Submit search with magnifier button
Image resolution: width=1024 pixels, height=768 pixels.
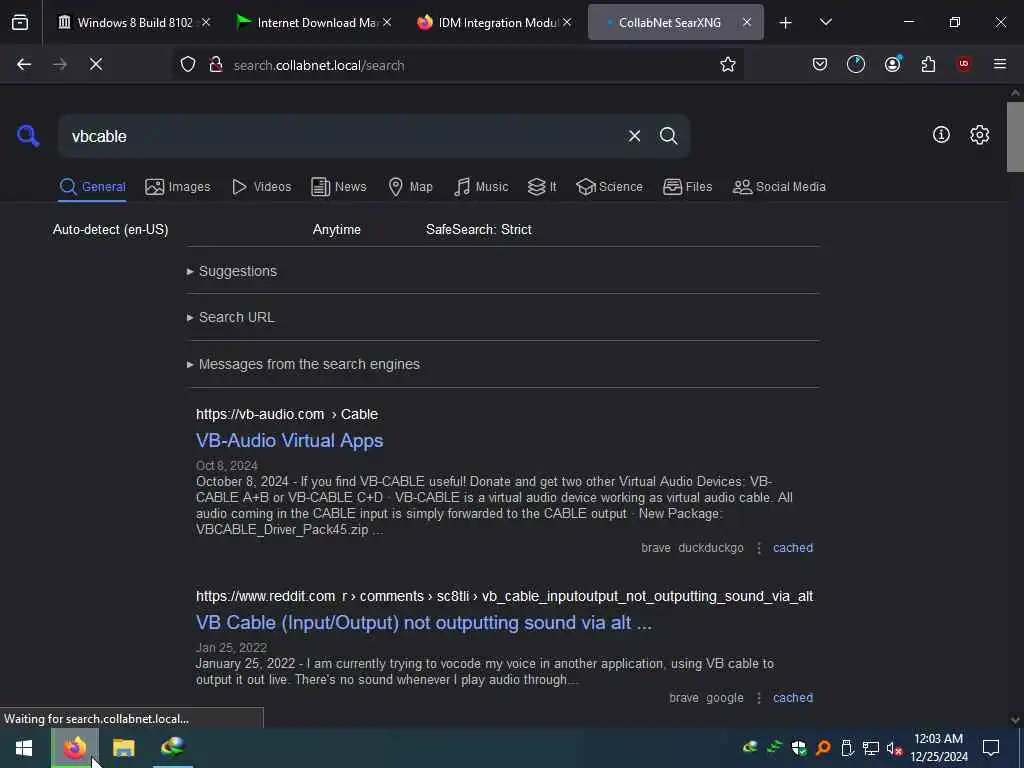pos(668,136)
